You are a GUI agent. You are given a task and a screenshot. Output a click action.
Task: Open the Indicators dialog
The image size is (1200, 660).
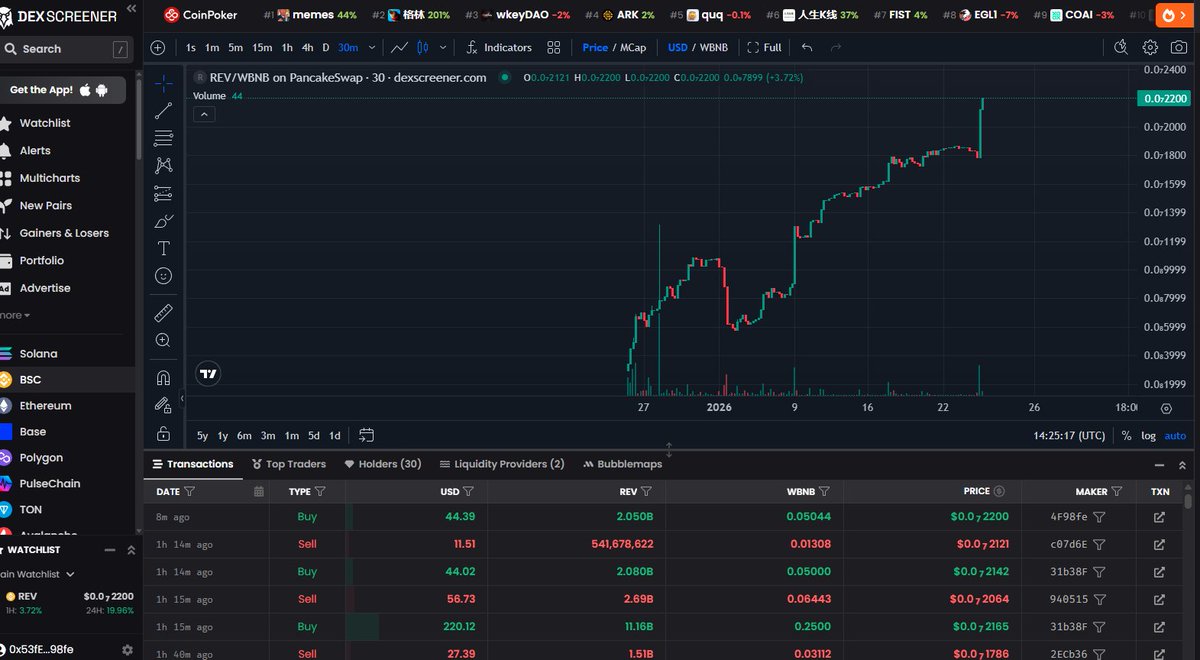499,47
